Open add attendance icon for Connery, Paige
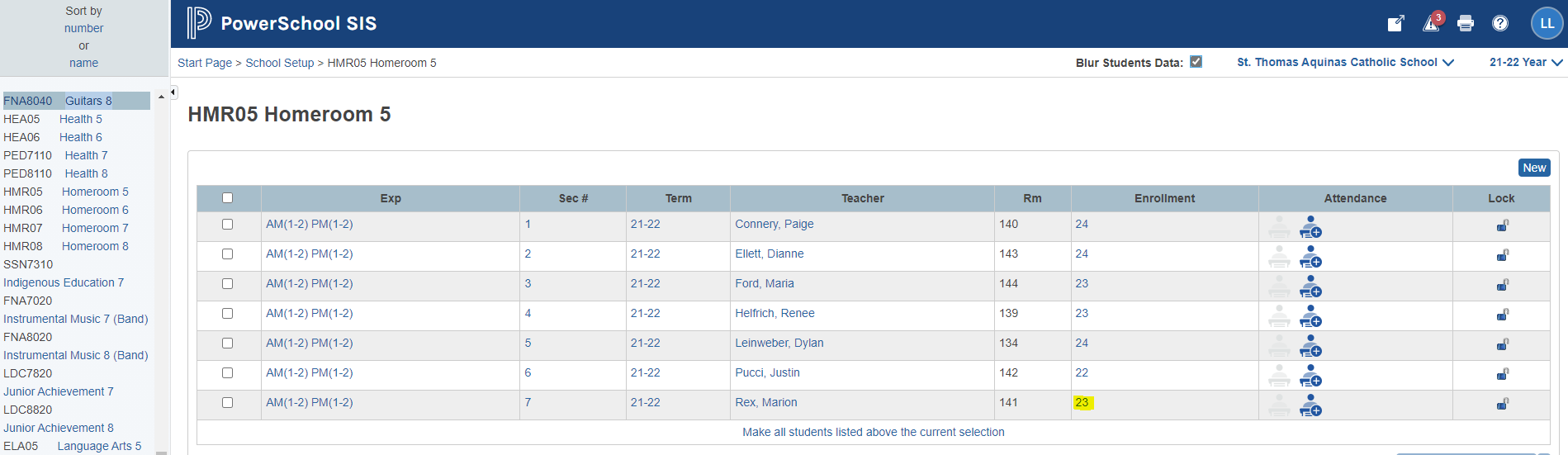This screenshot has width=1568, height=455. coord(1310,227)
